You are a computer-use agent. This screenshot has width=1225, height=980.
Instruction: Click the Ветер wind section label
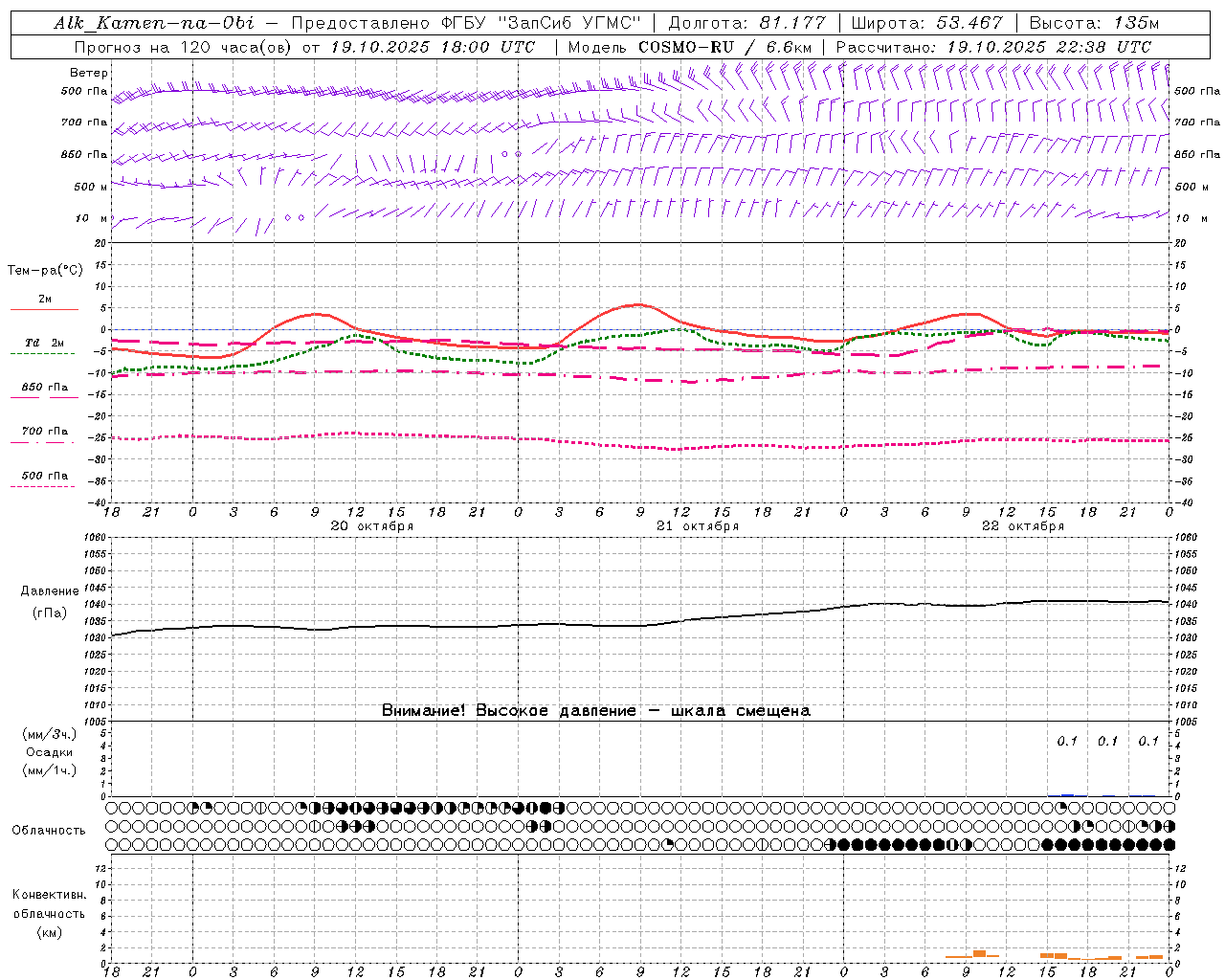(x=89, y=73)
